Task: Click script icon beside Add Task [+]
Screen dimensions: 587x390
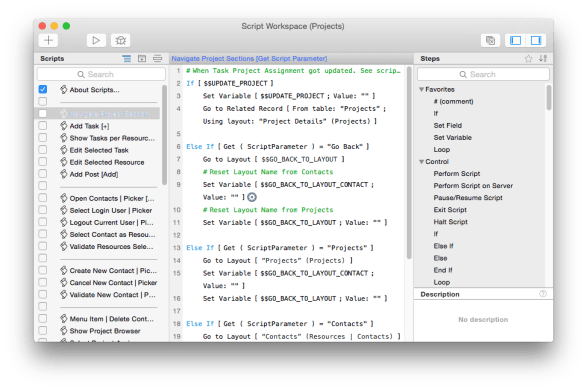Action: 64,126
